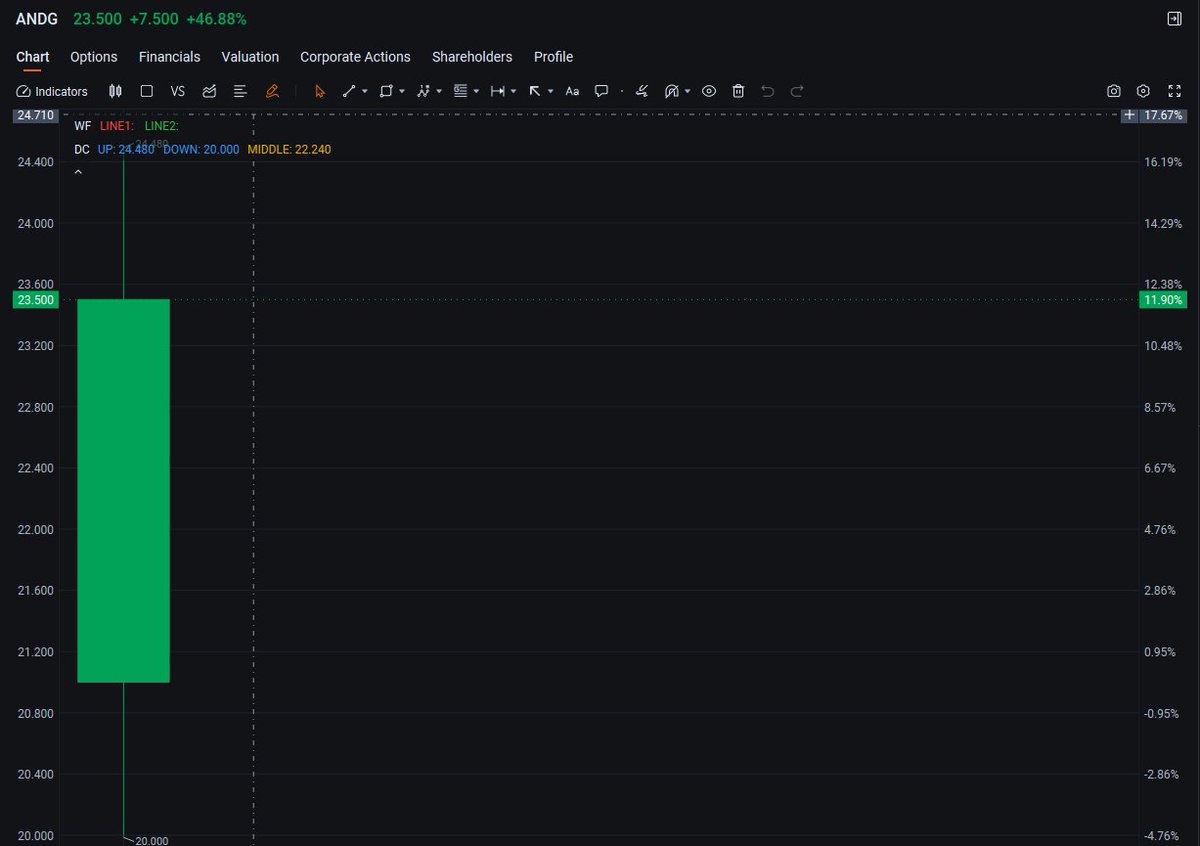Click the LINE1 legend entry
1200x846 pixels.
coord(117,126)
